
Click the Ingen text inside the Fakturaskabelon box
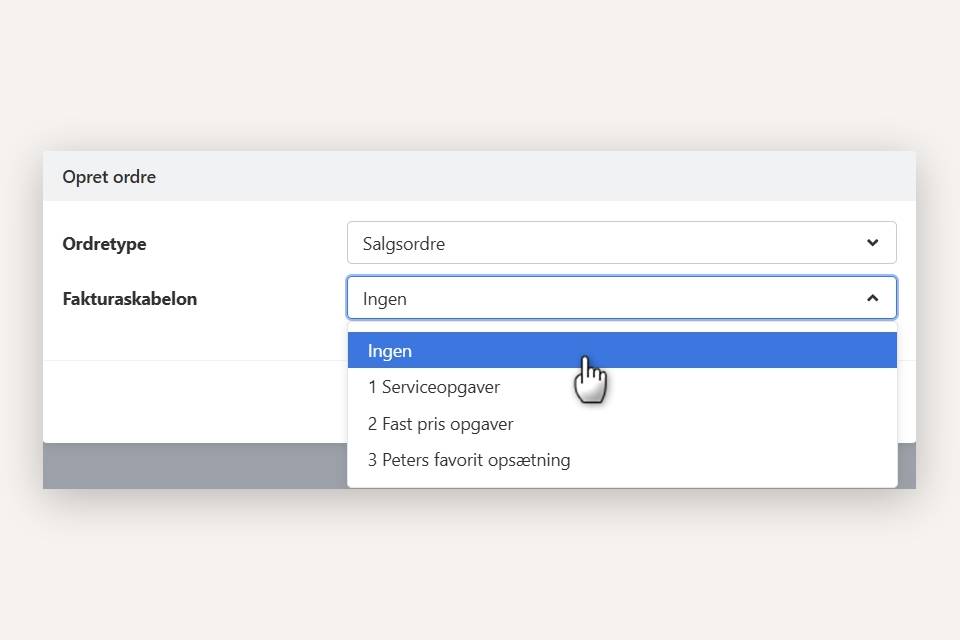click(x=385, y=299)
